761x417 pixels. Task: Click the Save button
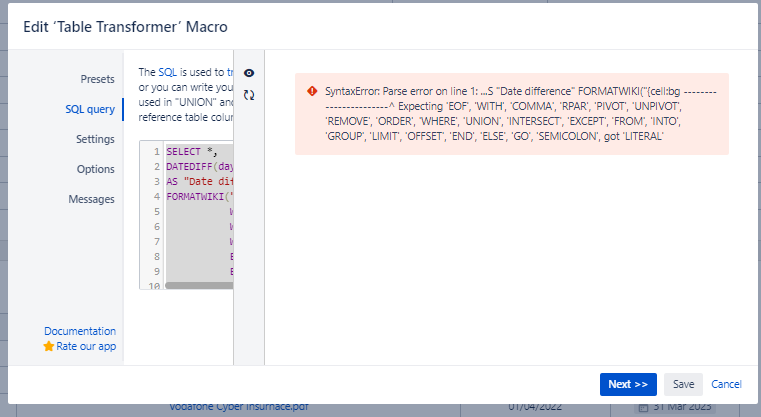(x=683, y=384)
